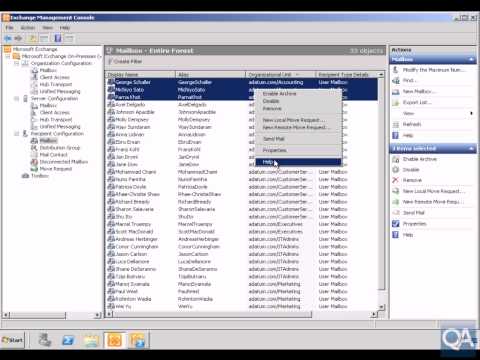Choose Properties in the context menu

[x=298, y=150]
